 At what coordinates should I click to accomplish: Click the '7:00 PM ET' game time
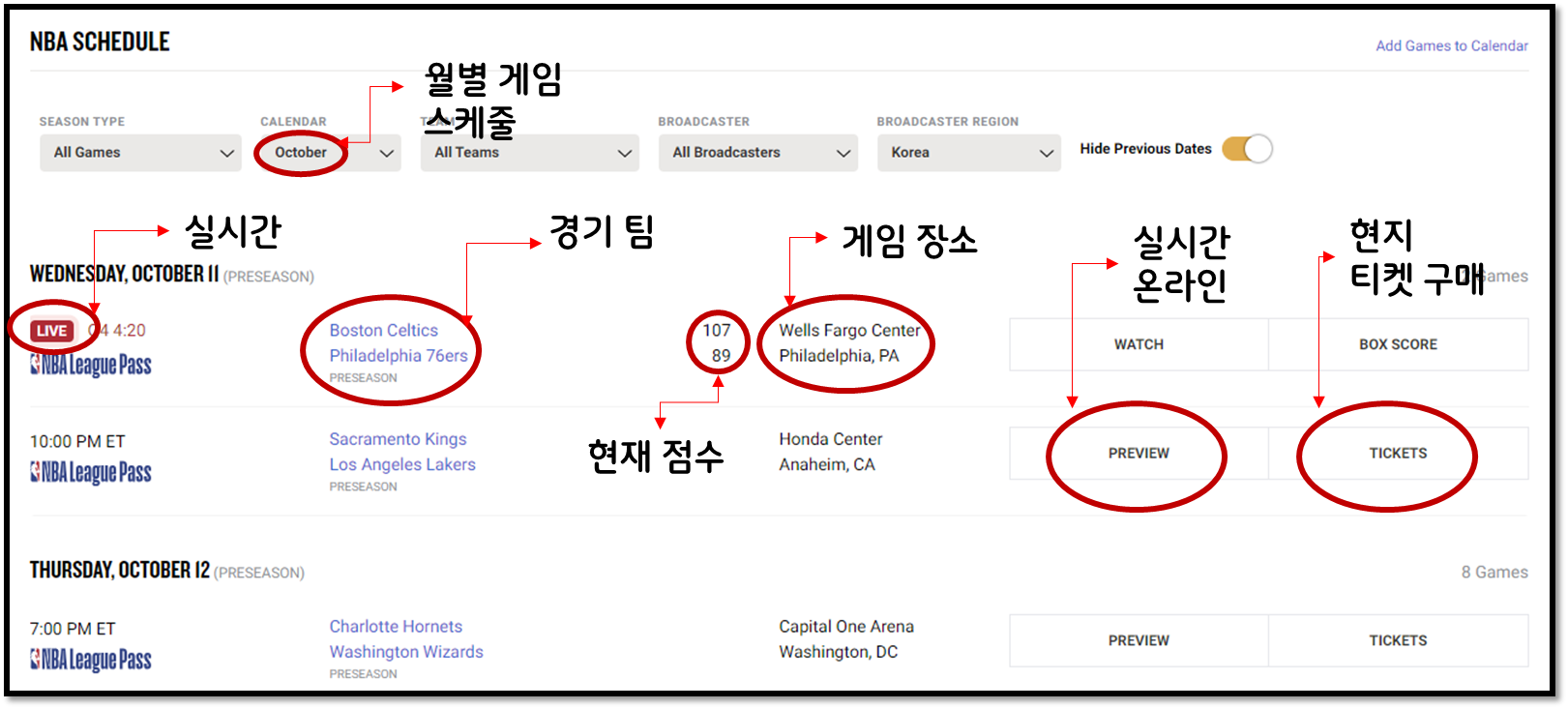[x=73, y=630]
